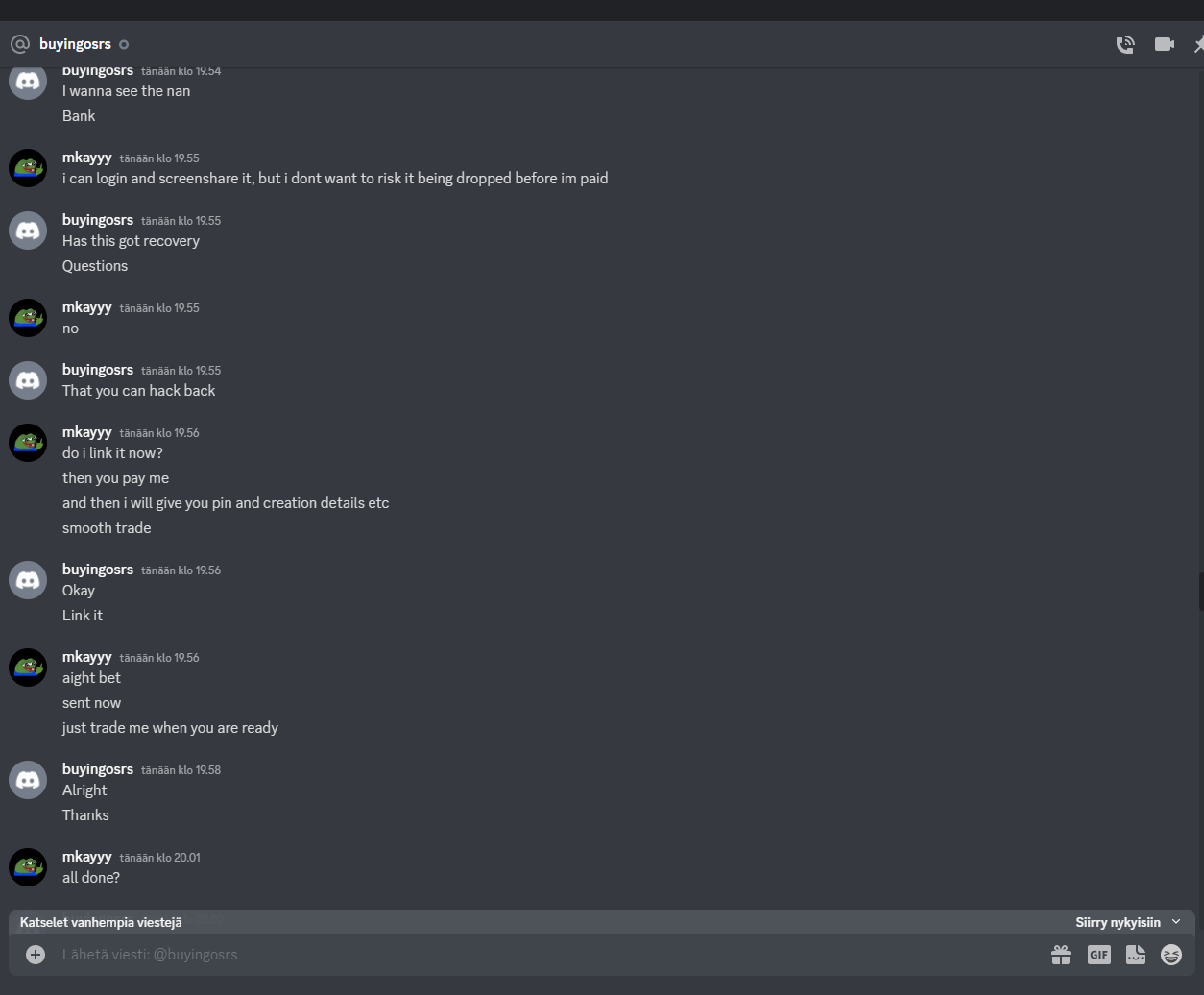Click the plus attachment button
Screen dimensions: 1204x995
[x=36, y=954]
